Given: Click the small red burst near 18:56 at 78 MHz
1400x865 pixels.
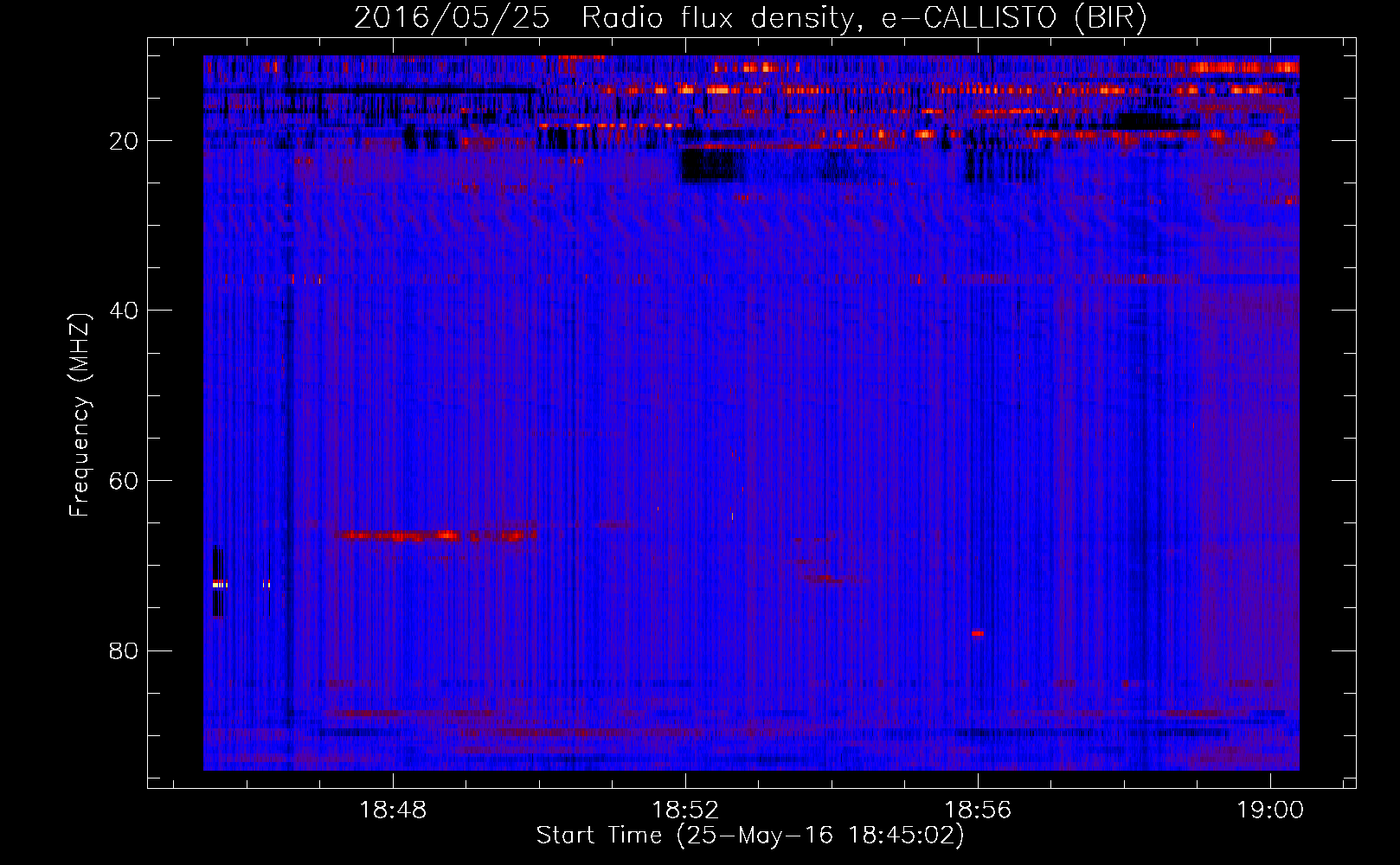Looking at the screenshot, I should (978, 633).
